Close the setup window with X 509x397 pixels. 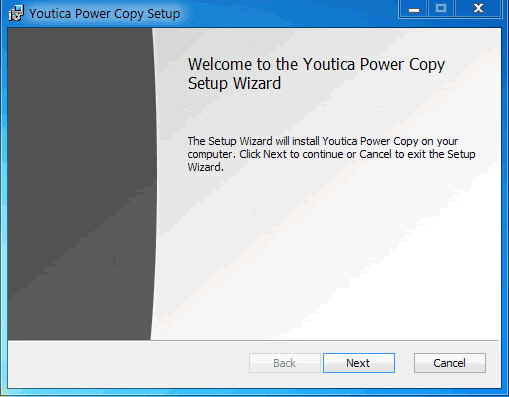tap(478, 9)
